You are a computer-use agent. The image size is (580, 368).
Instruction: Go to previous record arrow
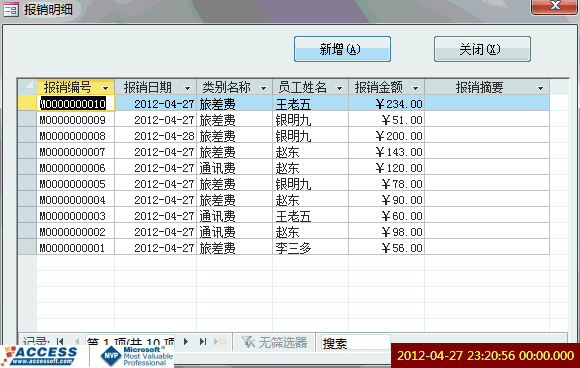click(x=77, y=341)
